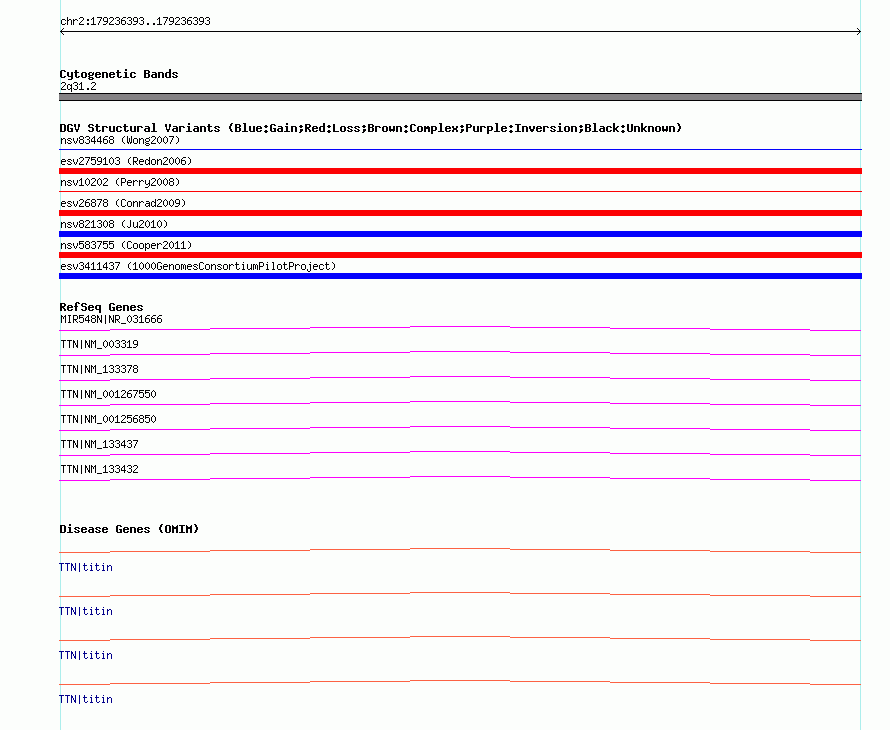Image resolution: width=890 pixels, height=730 pixels.
Task: Click nsv834468 (Wong2007) variant label
Action: coord(120,140)
